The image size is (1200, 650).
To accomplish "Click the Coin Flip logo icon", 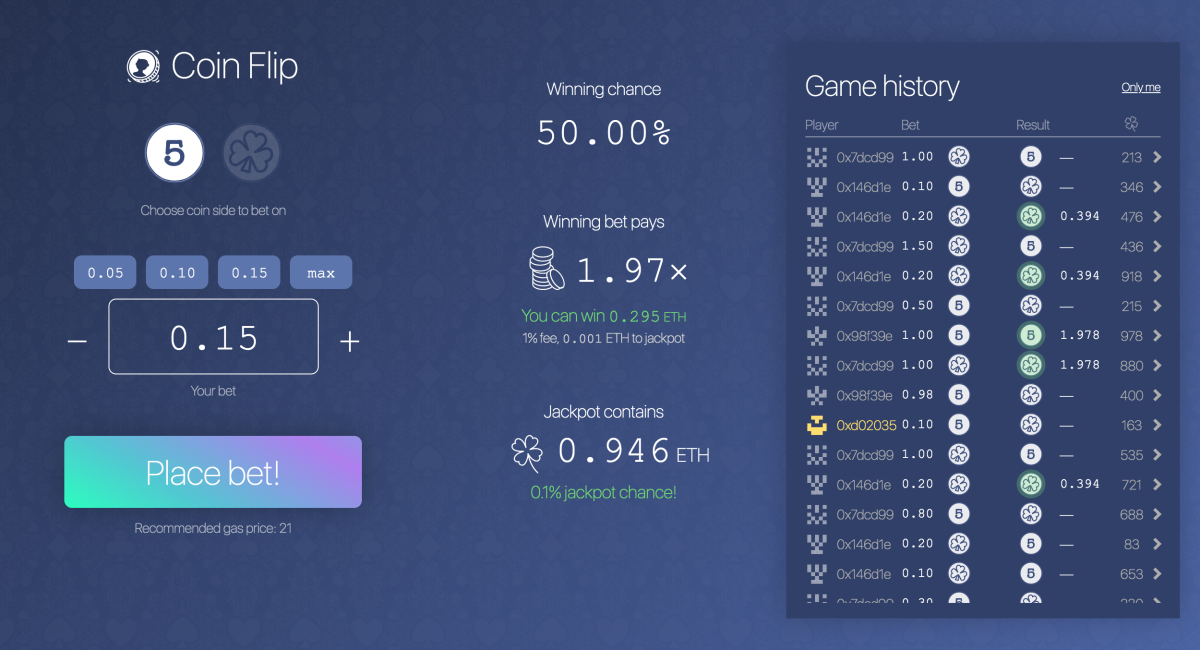I will click(143, 67).
